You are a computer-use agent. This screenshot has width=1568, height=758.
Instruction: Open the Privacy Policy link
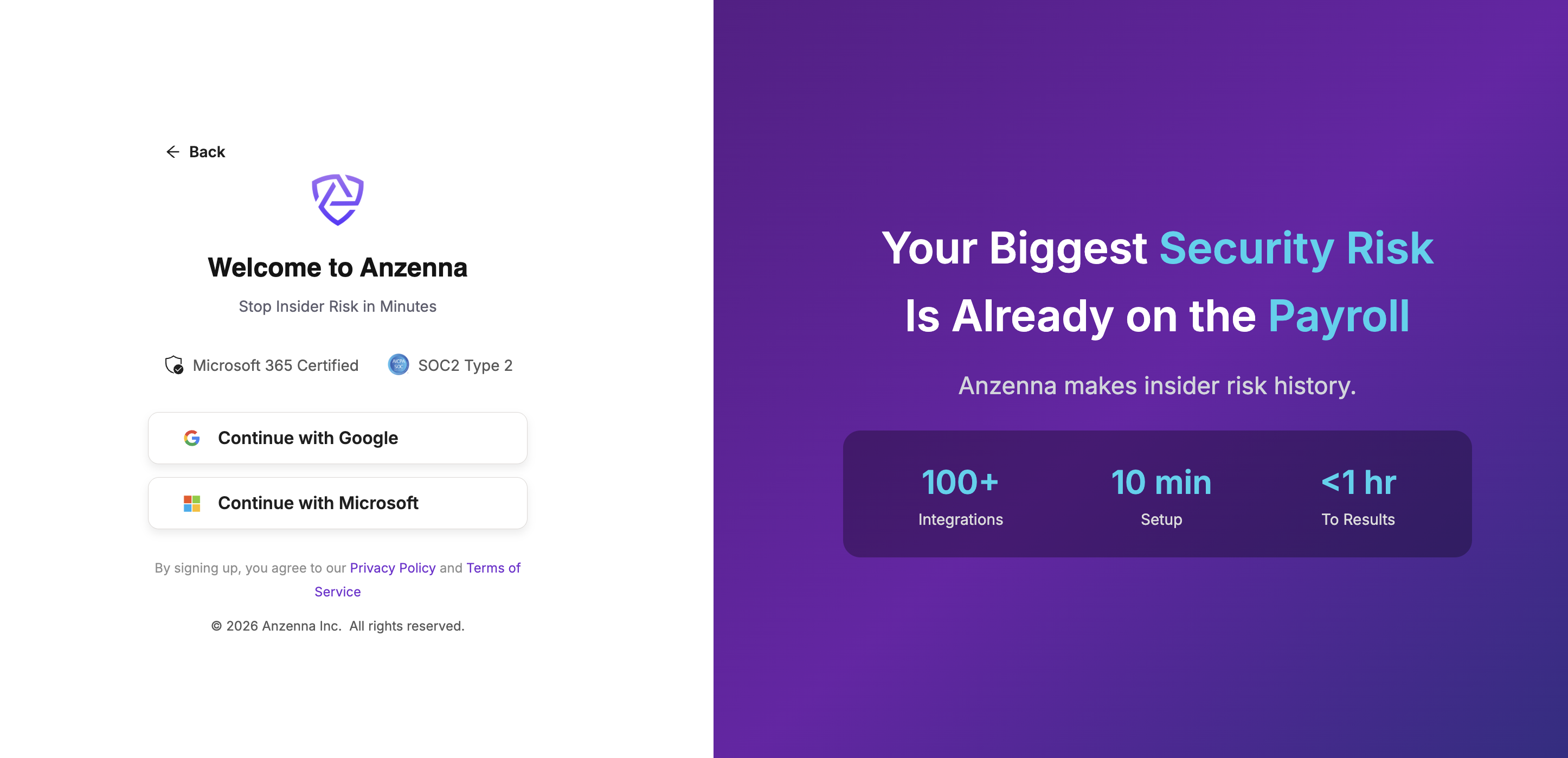pyautogui.click(x=393, y=568)
